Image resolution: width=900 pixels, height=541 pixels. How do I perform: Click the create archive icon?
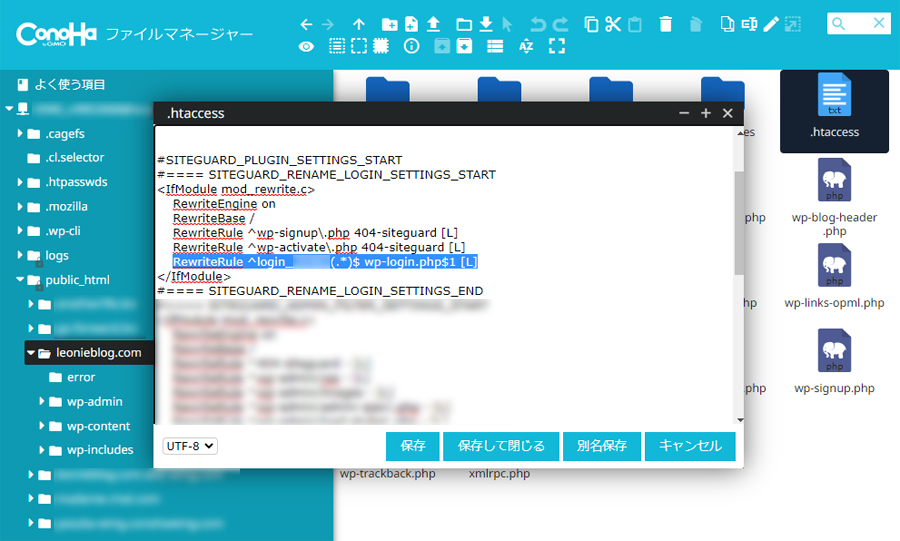pos(464,46)
